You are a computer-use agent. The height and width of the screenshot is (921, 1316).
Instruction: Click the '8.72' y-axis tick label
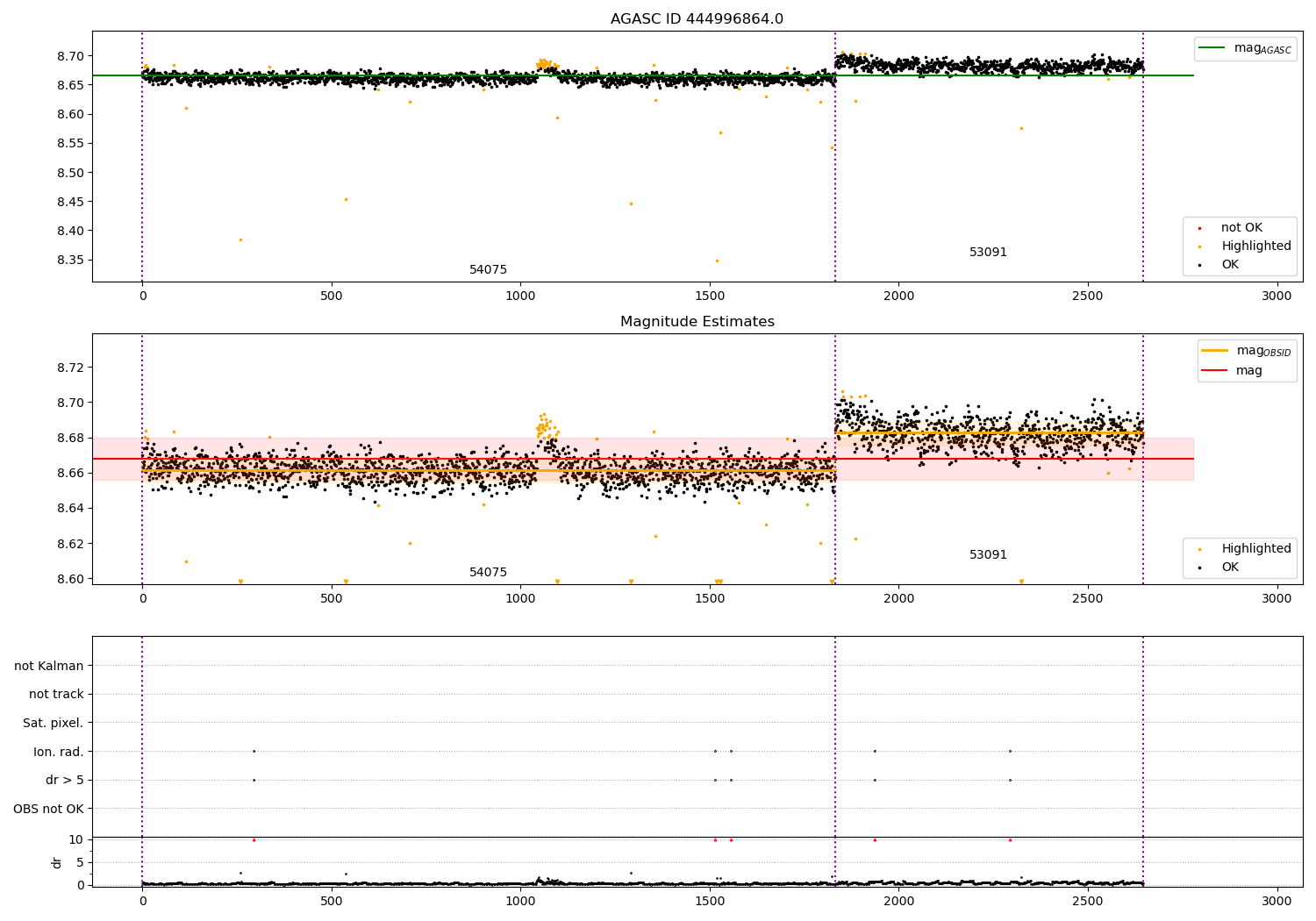(x=70, y=368)
